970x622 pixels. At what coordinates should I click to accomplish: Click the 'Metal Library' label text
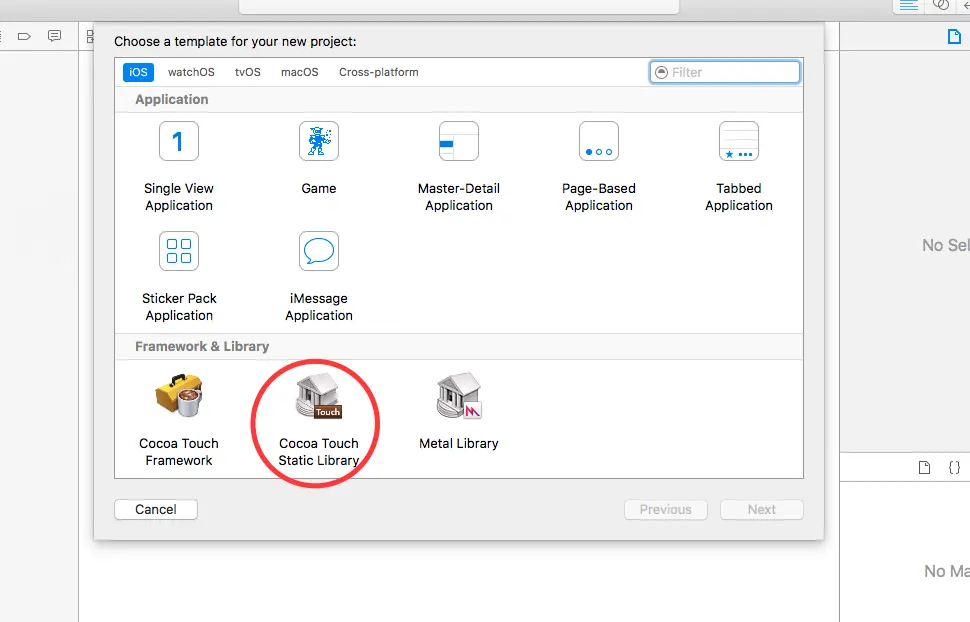[x=458, y=444]
